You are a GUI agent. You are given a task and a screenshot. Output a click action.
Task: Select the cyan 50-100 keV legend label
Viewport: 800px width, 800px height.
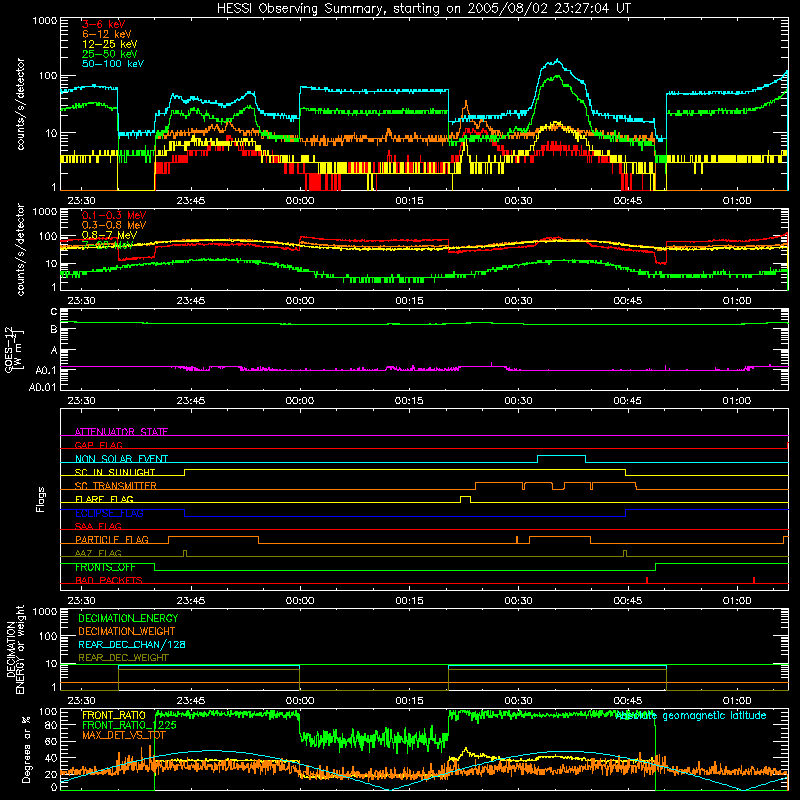click(112, 64)
